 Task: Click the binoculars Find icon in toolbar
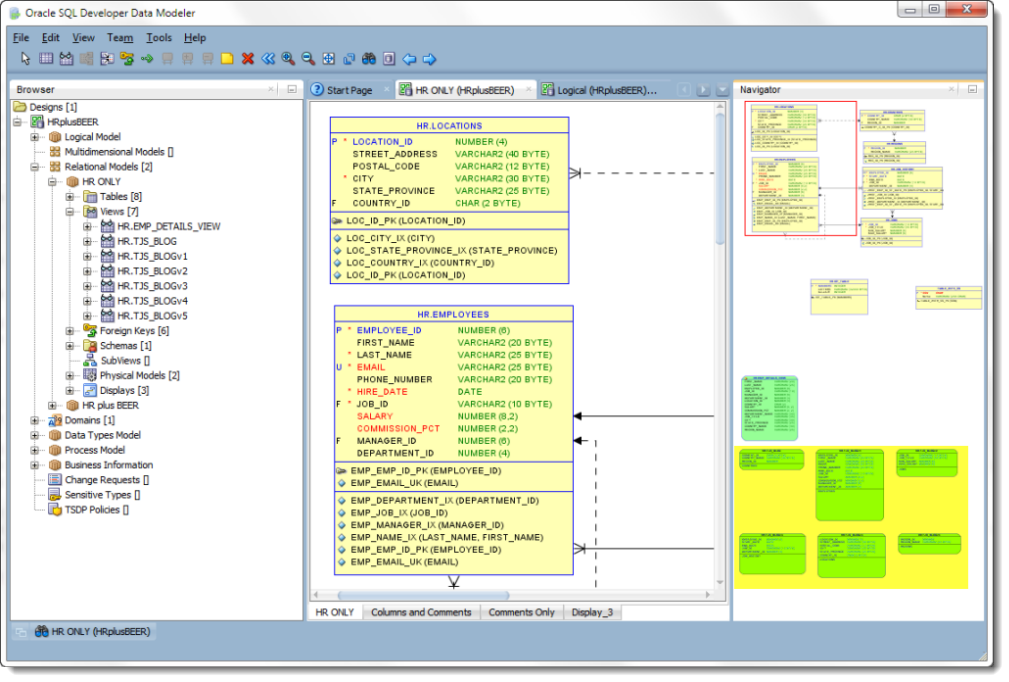pos(369,59)
